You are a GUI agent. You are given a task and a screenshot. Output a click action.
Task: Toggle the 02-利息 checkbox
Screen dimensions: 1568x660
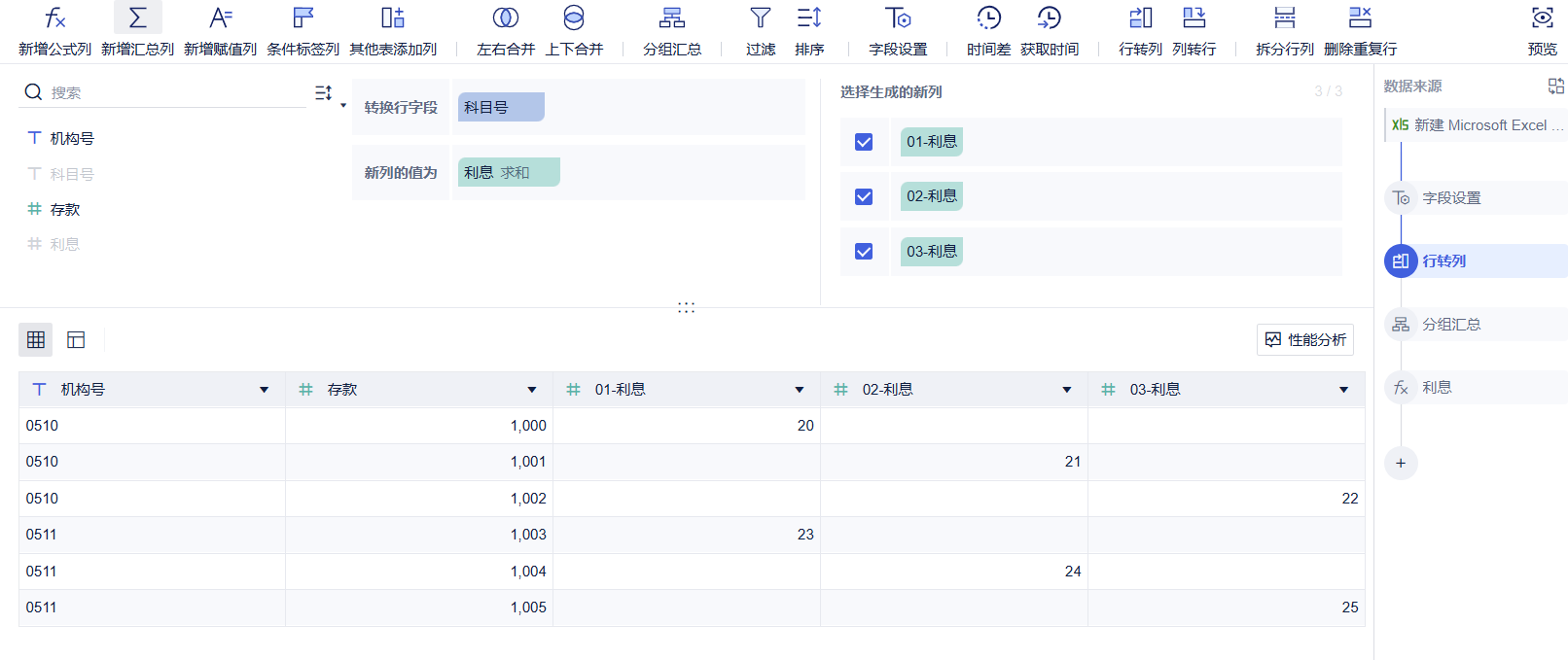pyautogui.click(x=864, y=196)
